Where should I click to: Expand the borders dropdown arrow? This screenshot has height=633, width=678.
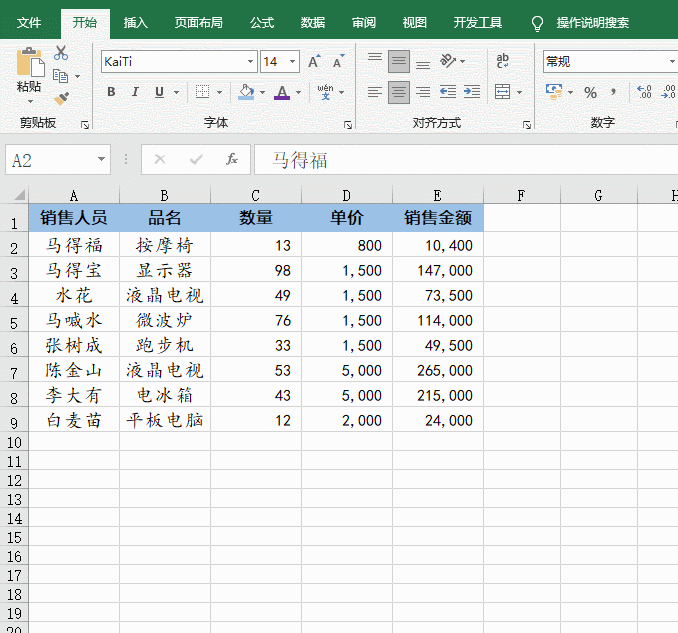point(219,92)
